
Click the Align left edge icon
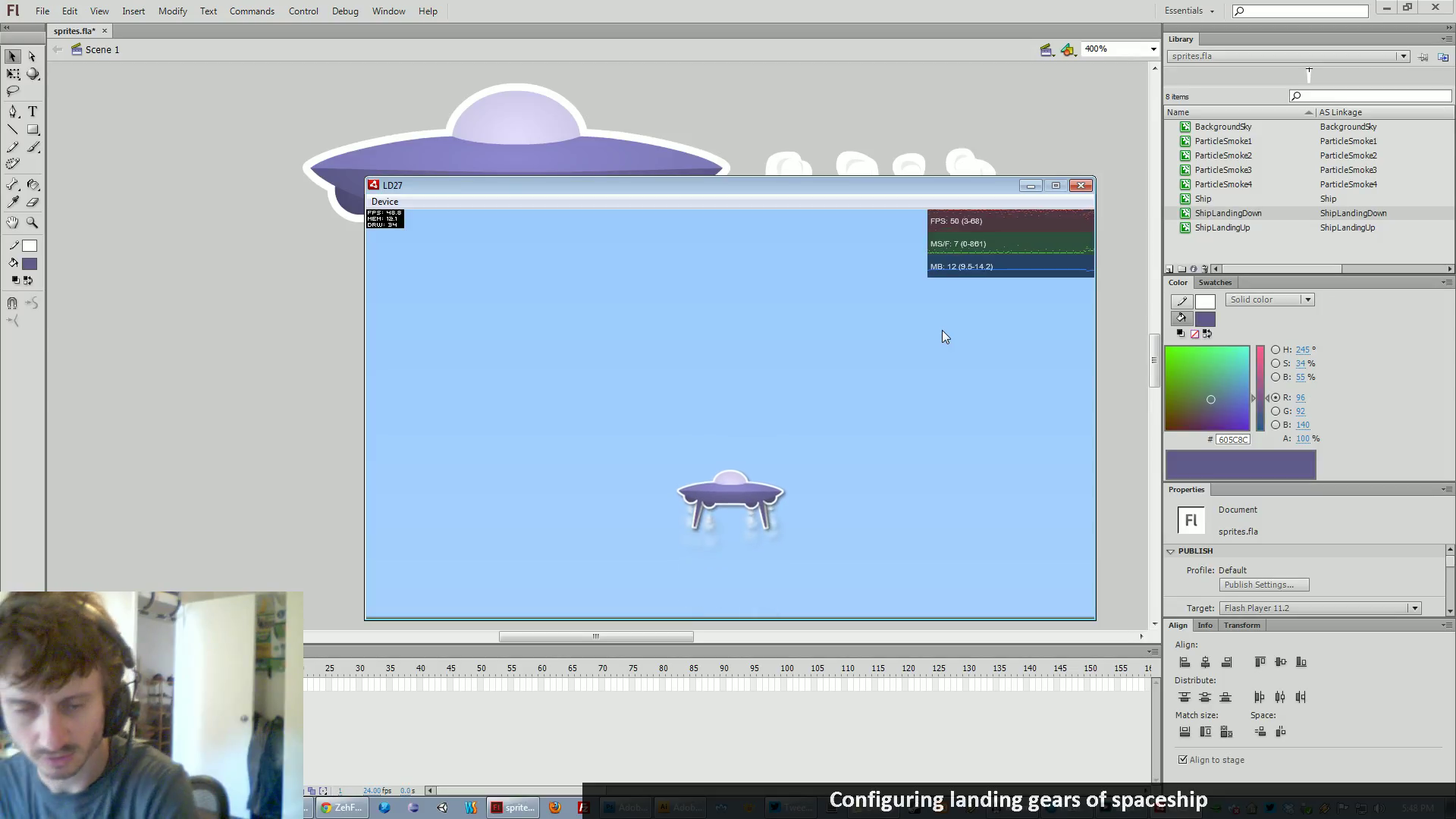click(x=1185, y=662)
